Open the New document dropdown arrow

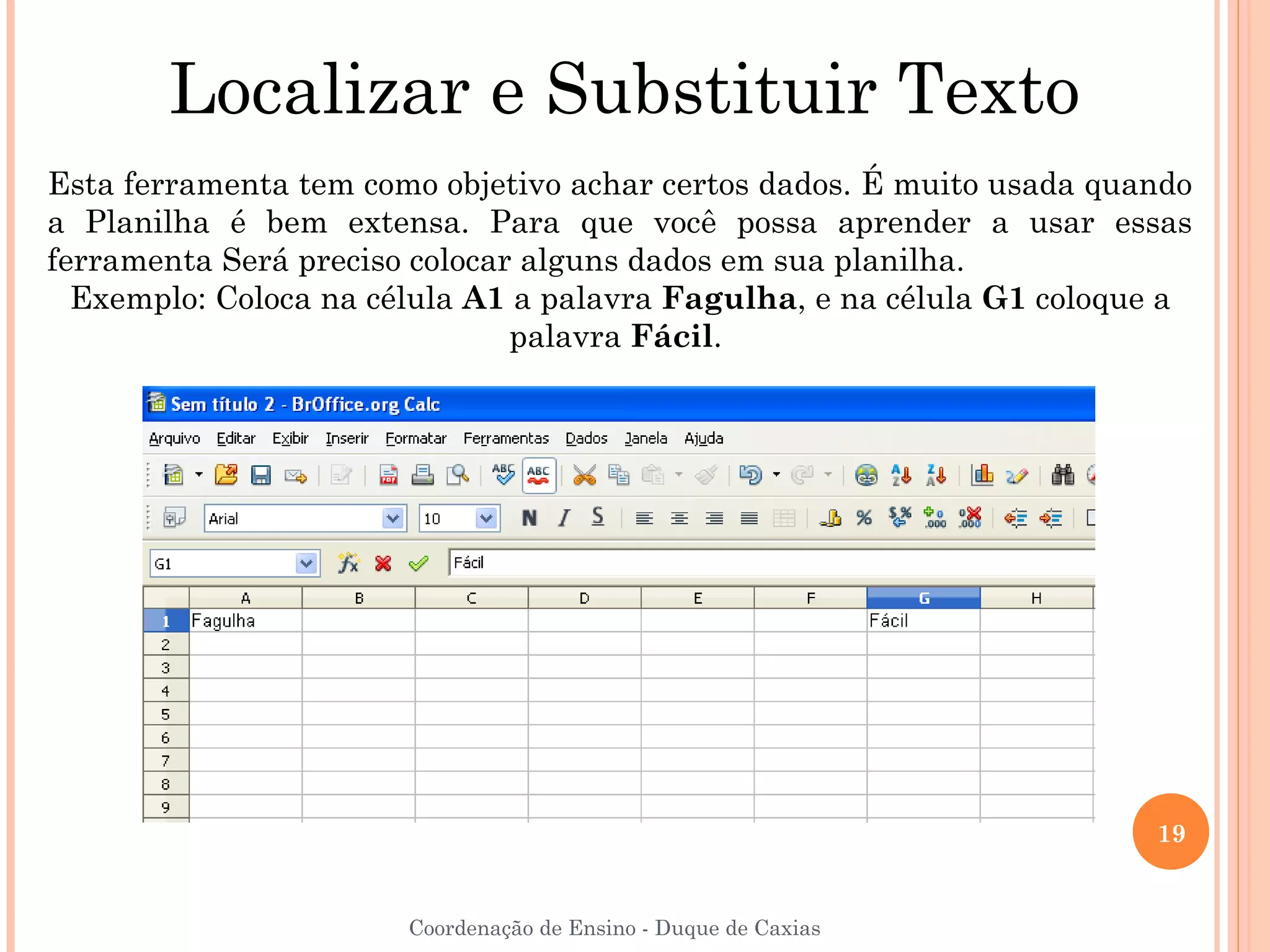[199, 475]
